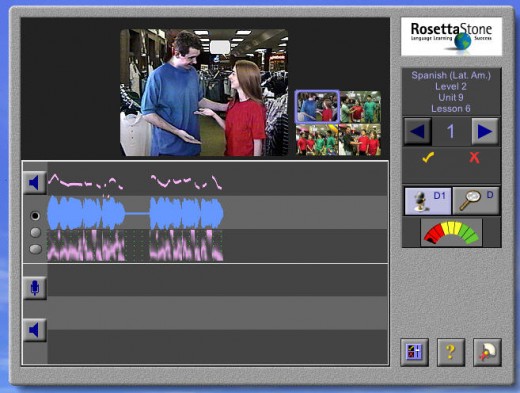Play back your recording with the lower speaker button
Image resolution: width=520 pixels, height=393 pixels.
point(35,330)
